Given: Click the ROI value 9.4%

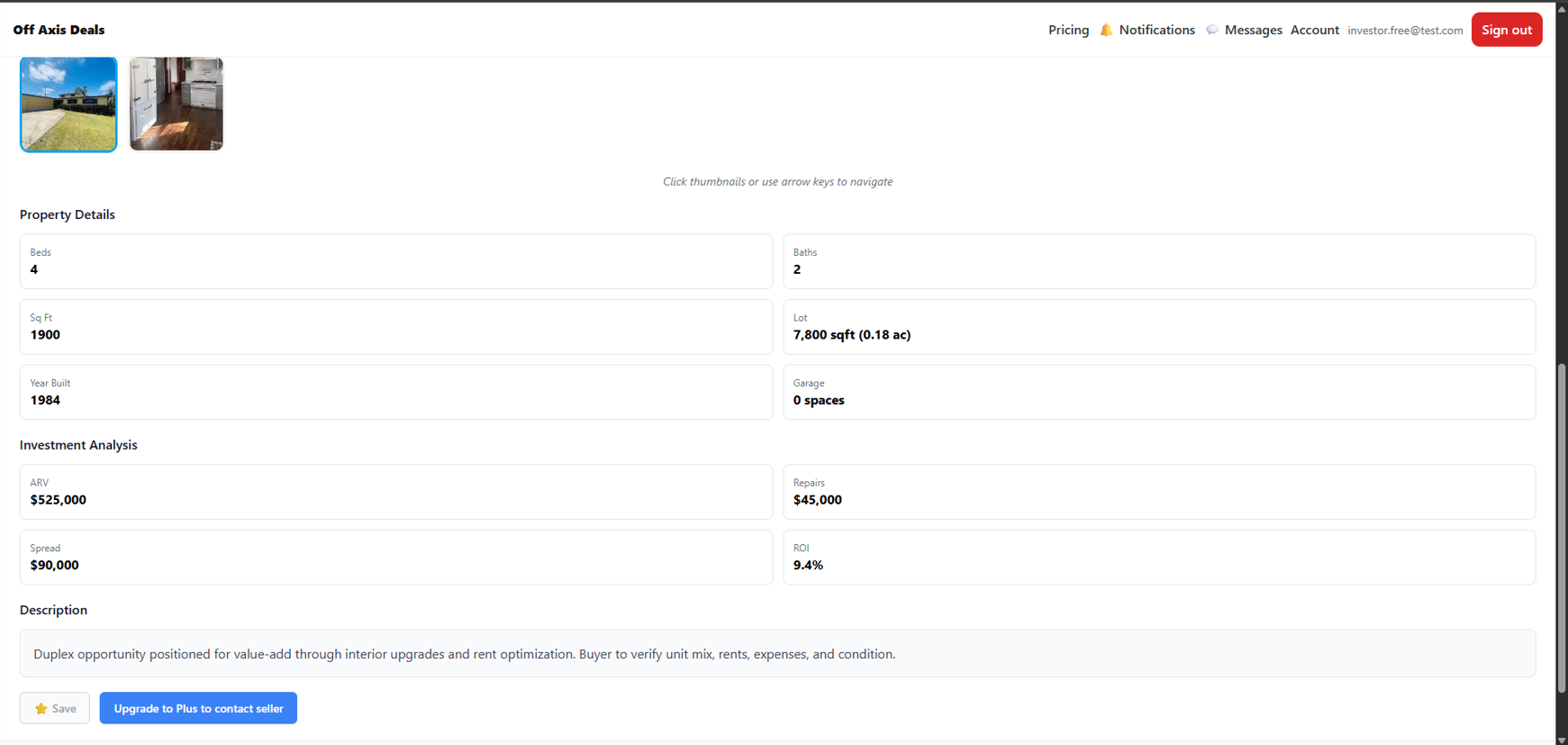Looking at the screenshot, I should (808, 566).
